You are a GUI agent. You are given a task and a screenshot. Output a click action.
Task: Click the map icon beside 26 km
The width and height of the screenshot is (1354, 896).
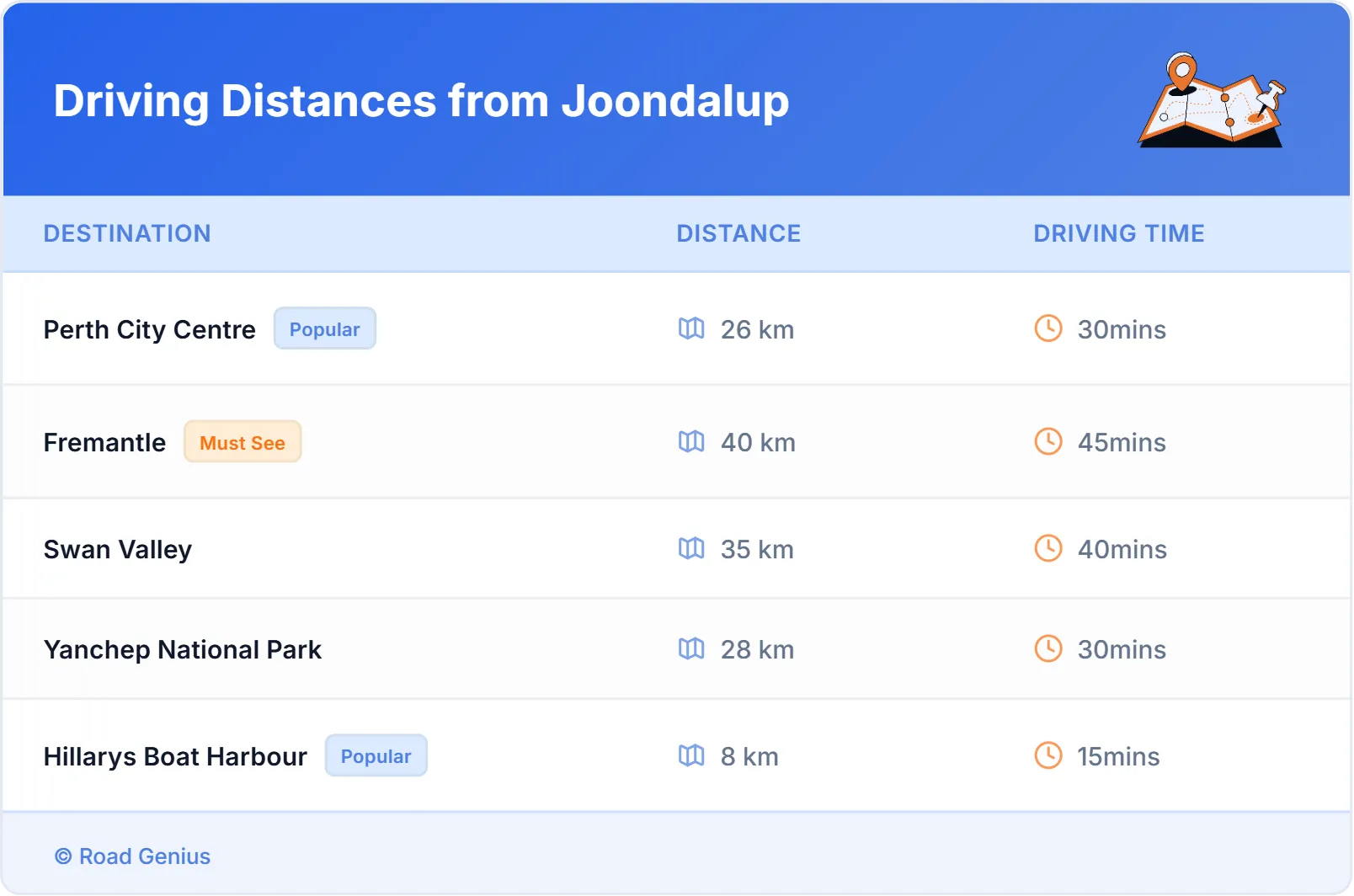(691, 328)
